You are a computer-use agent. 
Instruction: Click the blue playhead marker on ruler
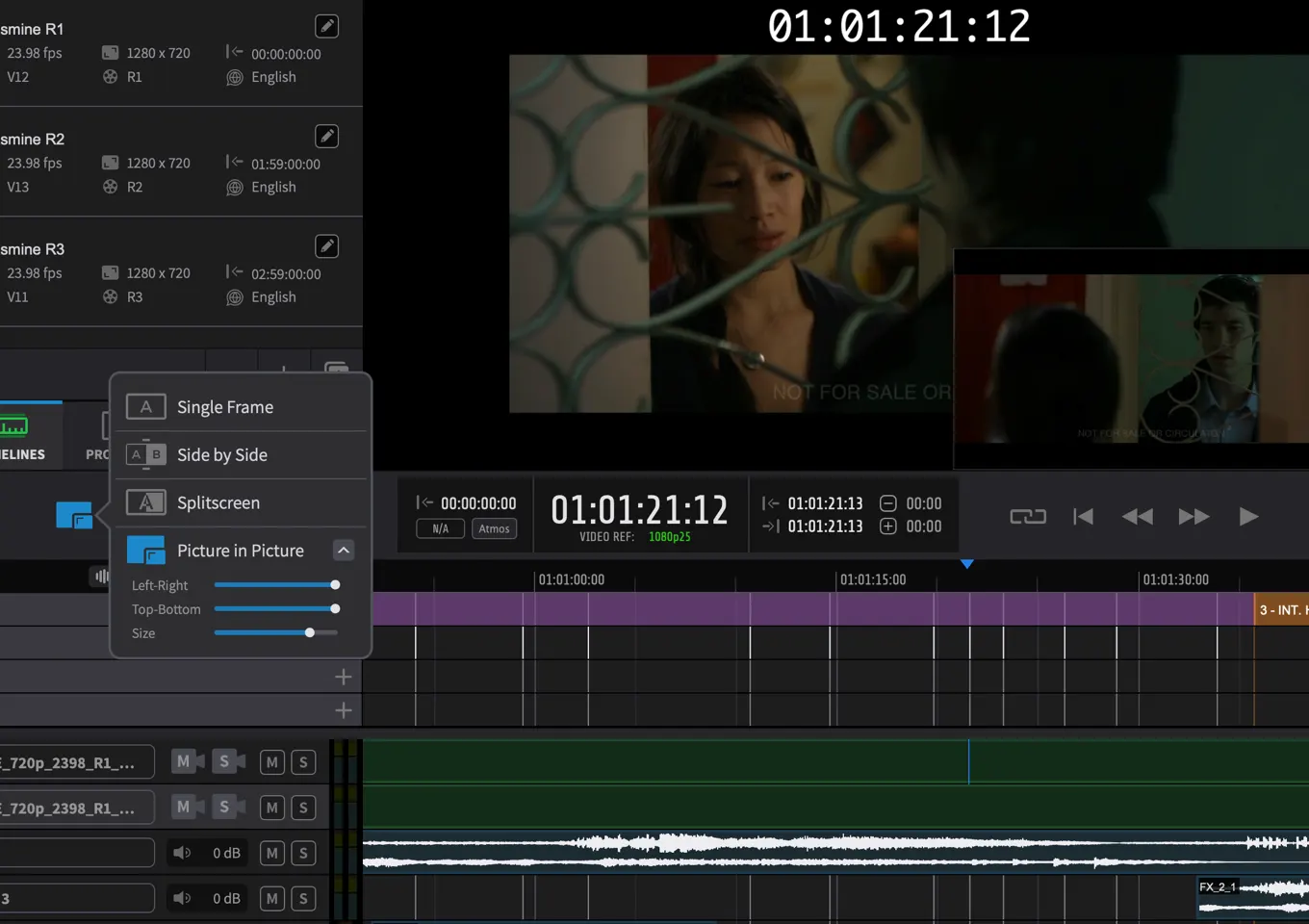(967, 564)
